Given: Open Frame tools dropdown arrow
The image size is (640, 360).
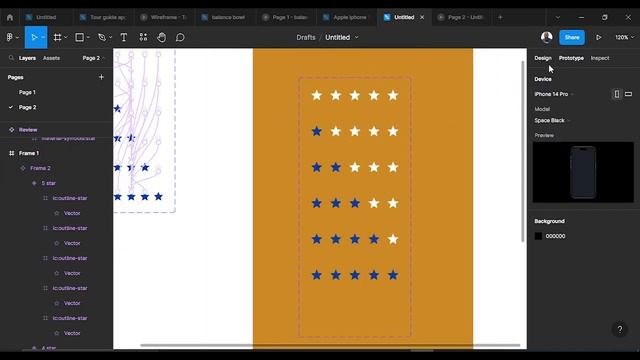Looking at the screenshot, I should pyautogui.click(x=66, y=37).
